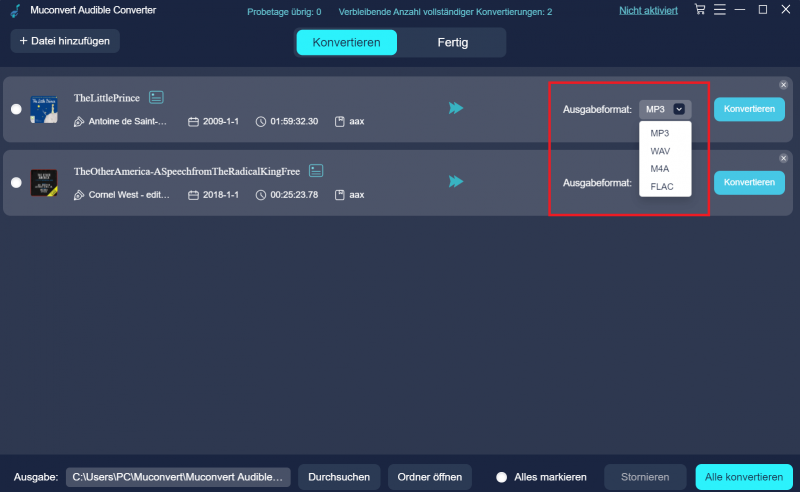800x492 pixels.
Task: Click clock icon next to 01:59:32.30
Action: [x=261, y=121]
